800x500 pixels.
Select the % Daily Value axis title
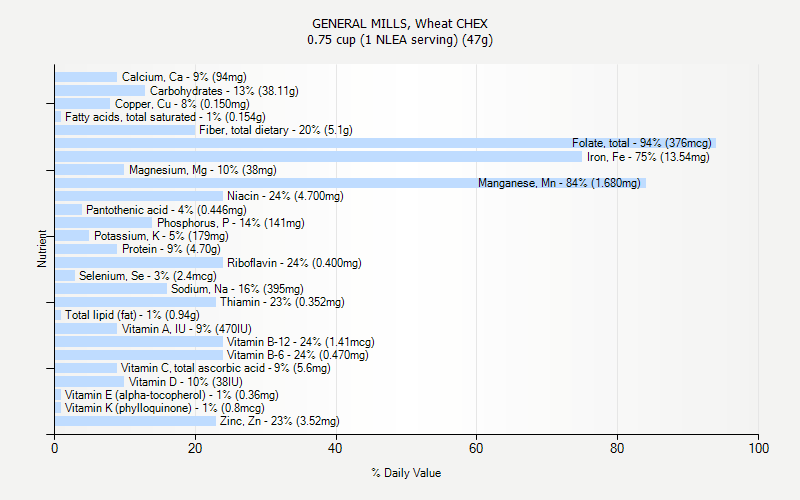406,473
